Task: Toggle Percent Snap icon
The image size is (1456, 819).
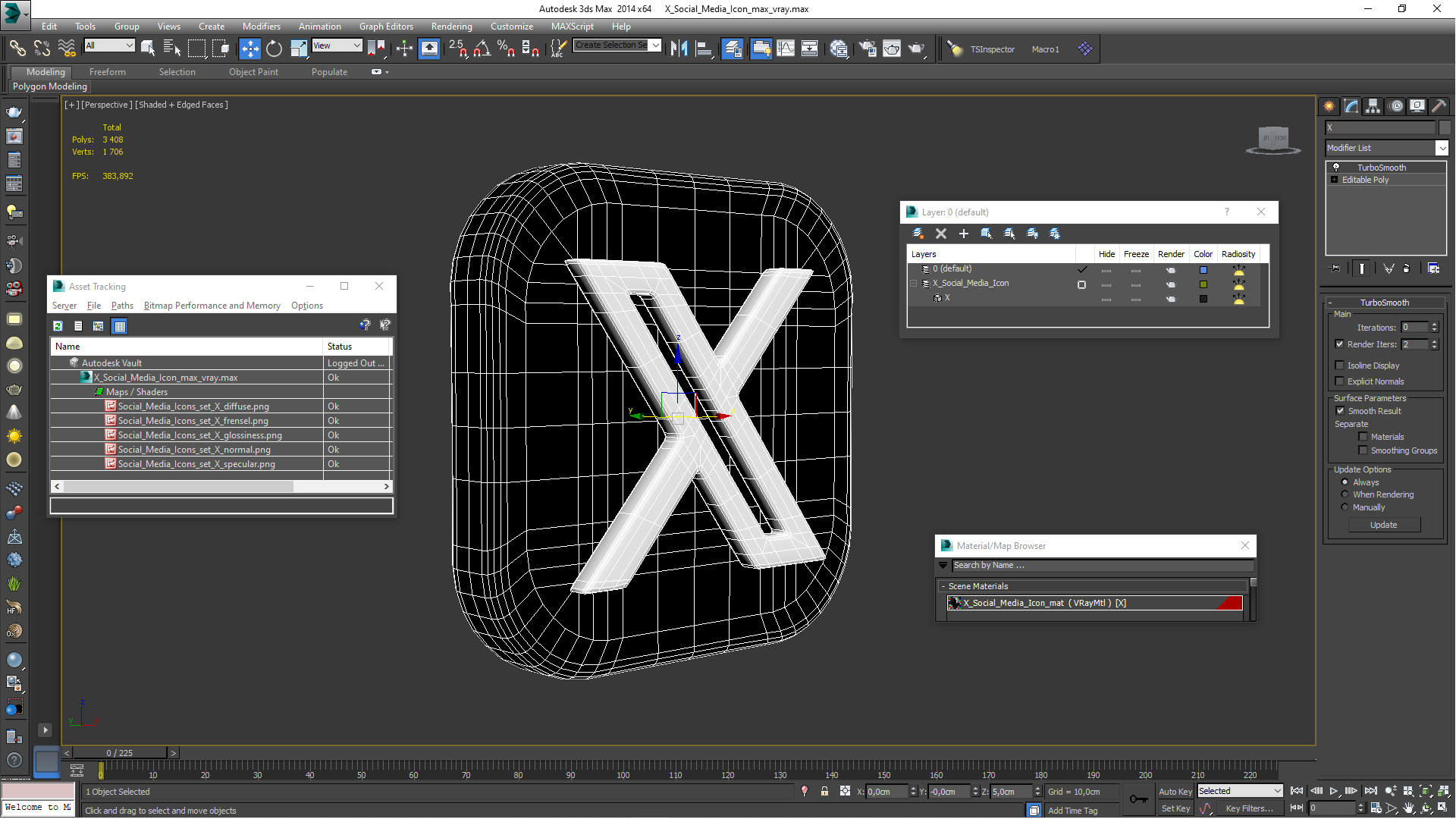Action: click(x=506, y=49)
